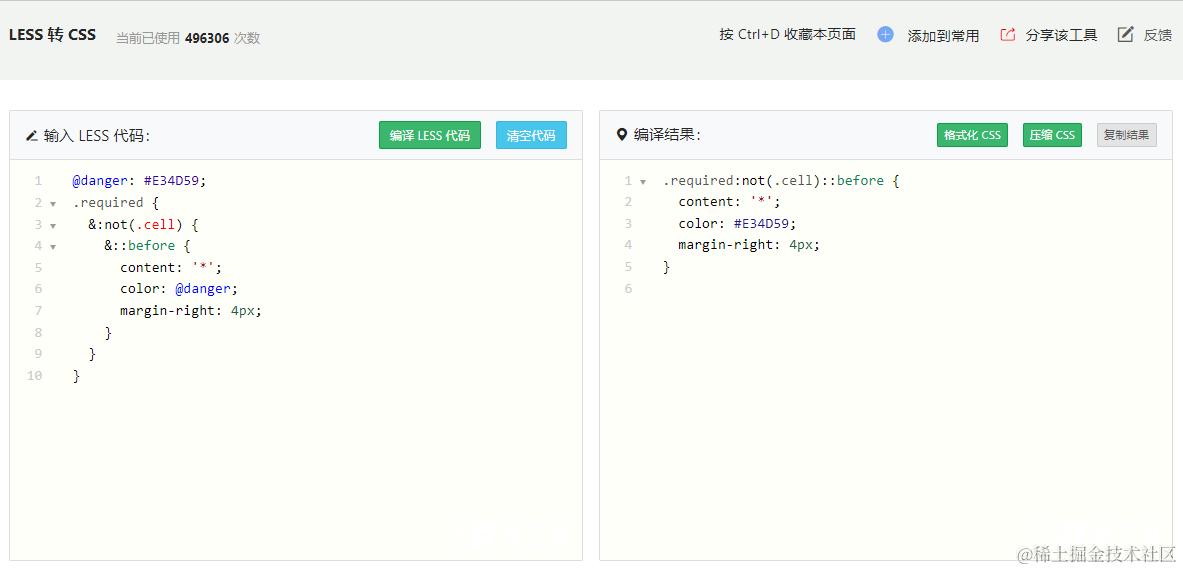Image resolution: width=1183 pixels, height=571 pixels.
Task: Click the red share icon
Action: click(x=1007, y=34)
